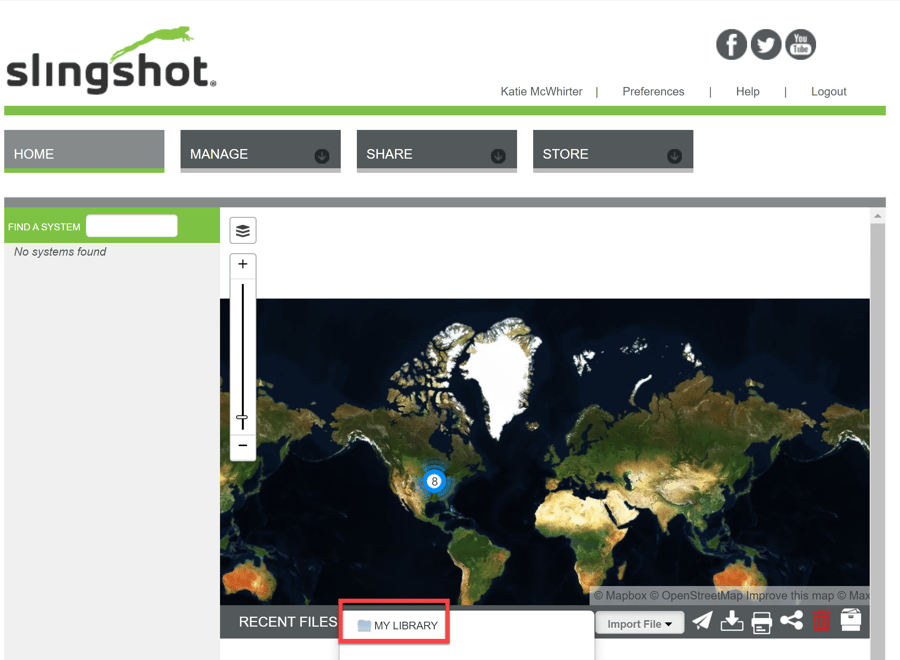Expand the MANAGE menu arrow
This screenshot has height=660, width=900.
(x=322, y=156)
